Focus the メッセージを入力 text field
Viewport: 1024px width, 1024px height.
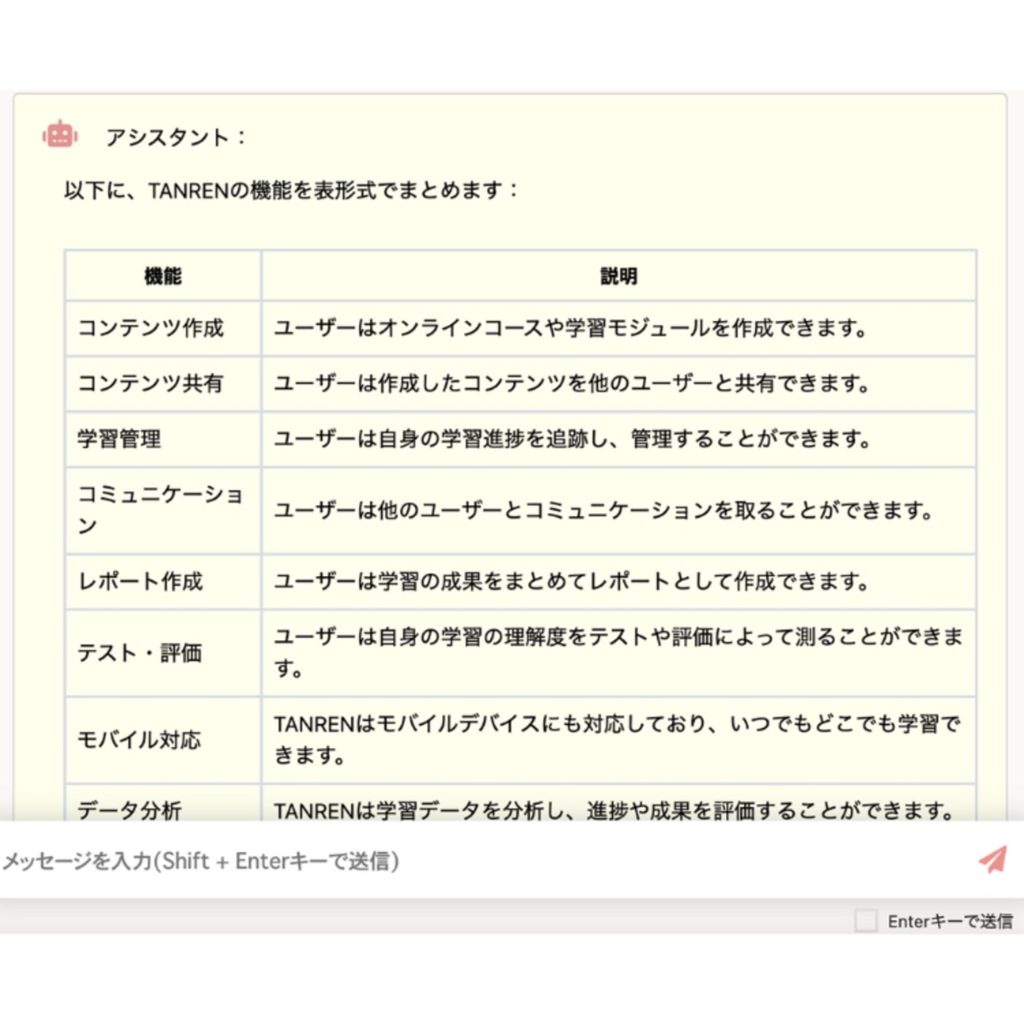[480, 861]
